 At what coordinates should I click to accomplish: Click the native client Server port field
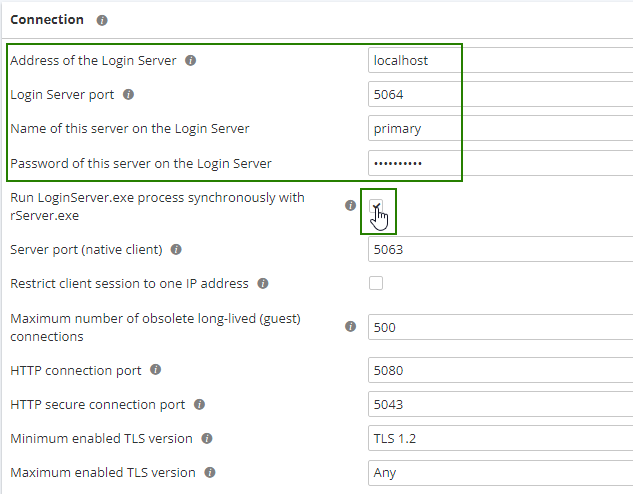pos(500,250)
